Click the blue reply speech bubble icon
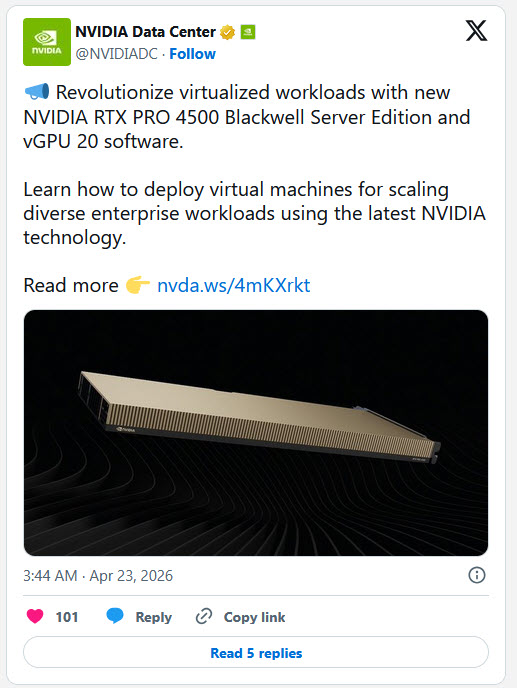The height and width of the screenshot is (688, 517). click(x=115, y=616)
